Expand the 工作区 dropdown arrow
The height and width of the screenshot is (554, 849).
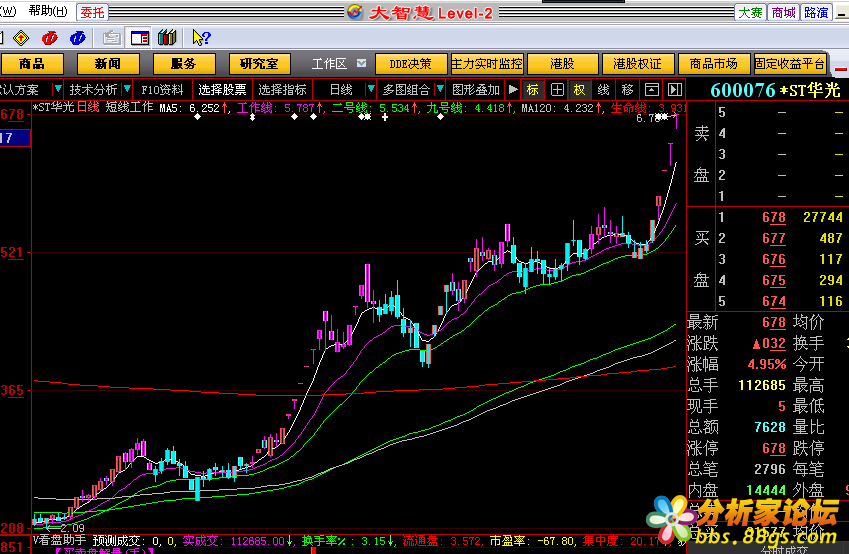(361, 63)
